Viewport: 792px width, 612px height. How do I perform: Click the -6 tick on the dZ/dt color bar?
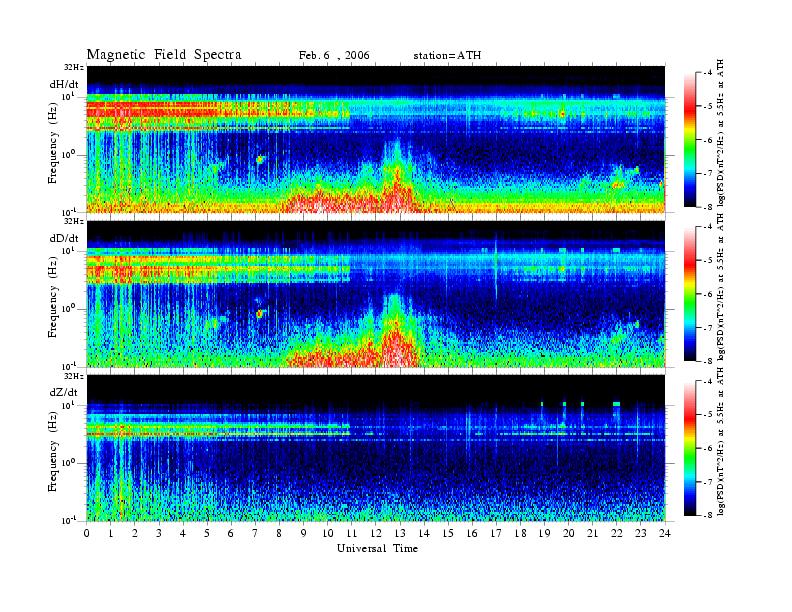(x=708, y=448)
